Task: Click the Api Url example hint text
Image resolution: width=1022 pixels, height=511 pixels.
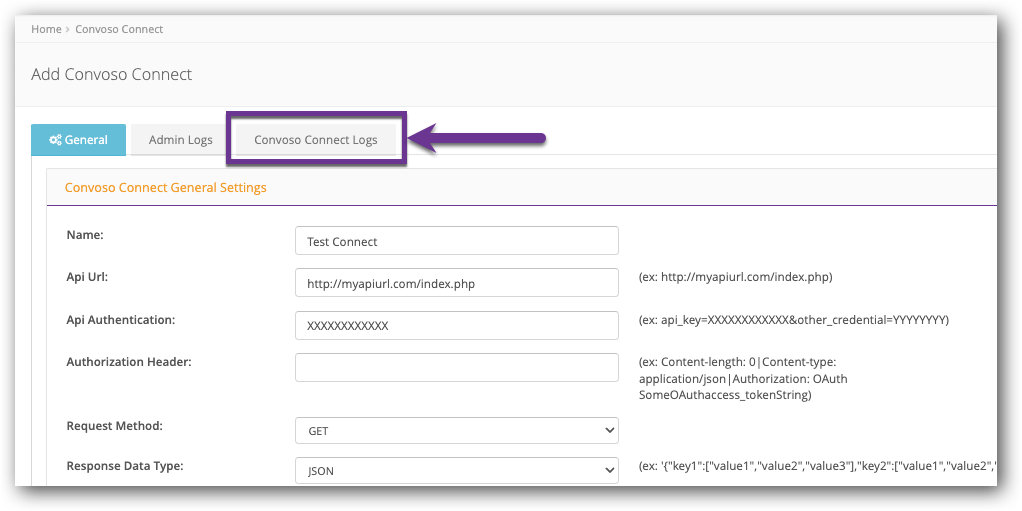Action: click(735, 277)
